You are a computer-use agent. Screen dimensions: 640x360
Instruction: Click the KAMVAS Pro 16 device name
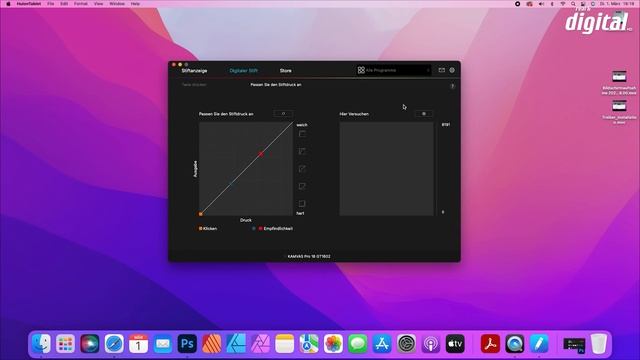309,256
